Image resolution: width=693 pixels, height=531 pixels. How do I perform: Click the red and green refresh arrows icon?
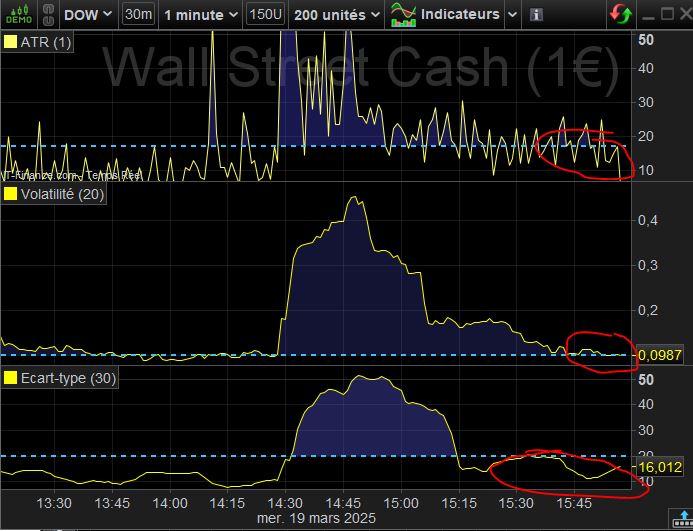coord(621,15)
